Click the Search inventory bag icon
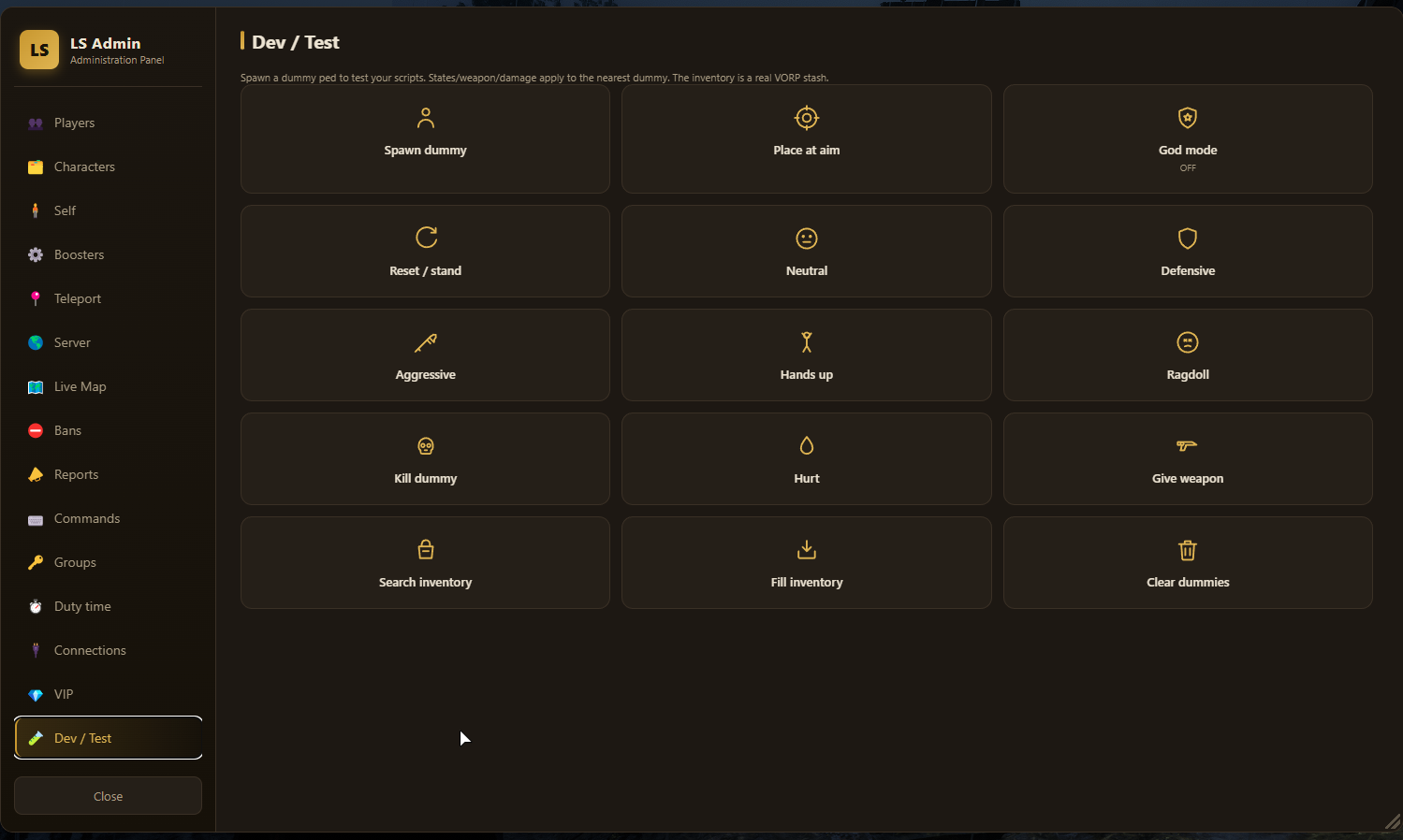Image resolution: width=1403 pixels, height=840 pixels. pyautogui.click(x=426, y=550)
